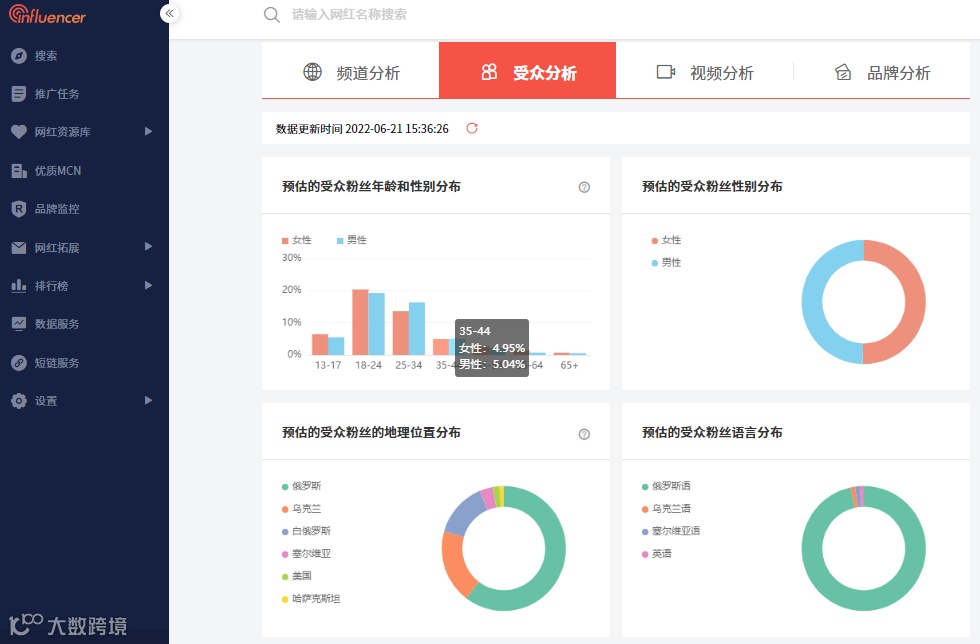Open 优质MCN menu item
Screen dimensions: 980x644
click(58, 171)
